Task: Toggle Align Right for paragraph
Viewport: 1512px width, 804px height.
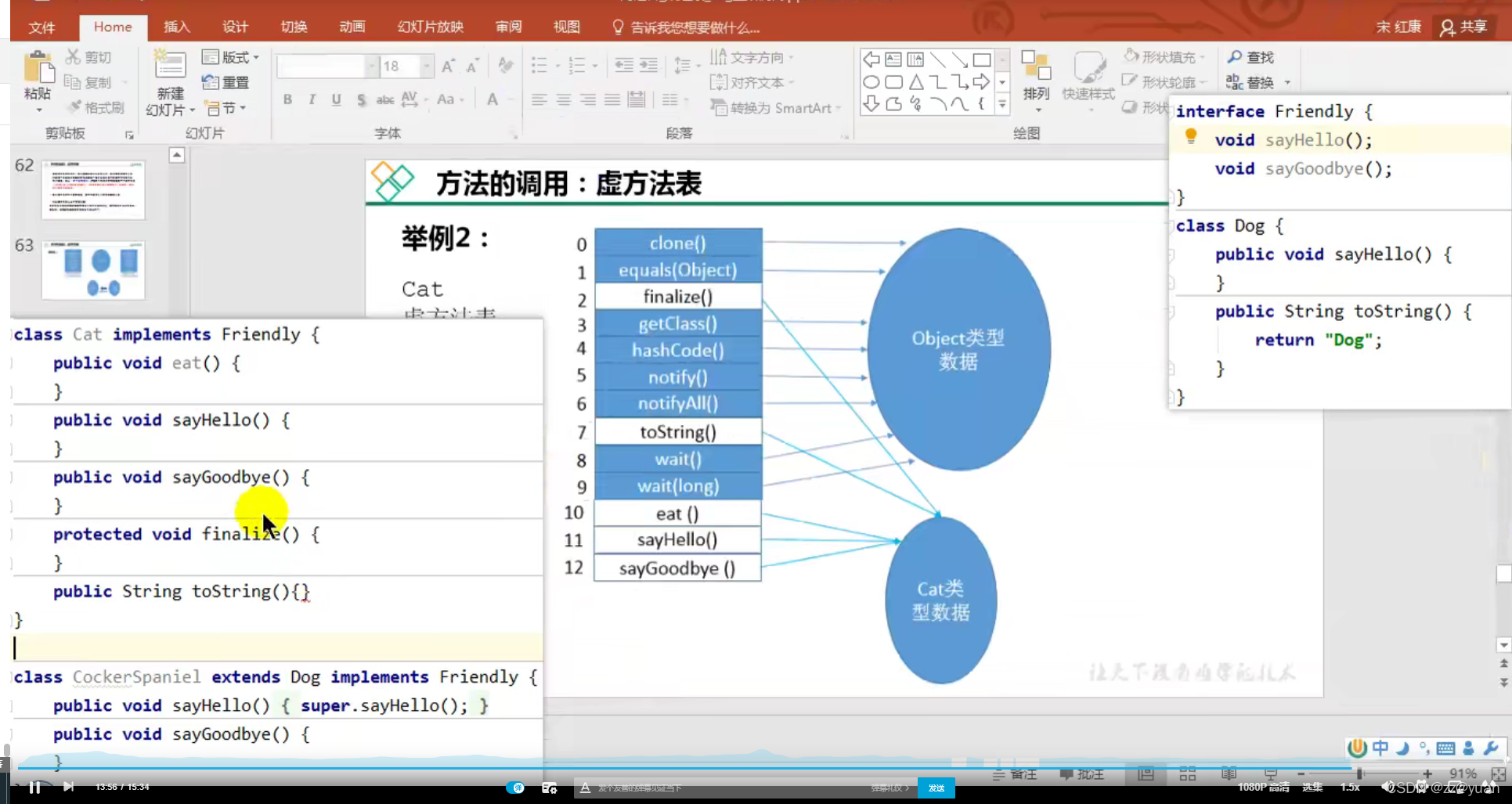Action: pyautogui.click(x=587, y=99)
